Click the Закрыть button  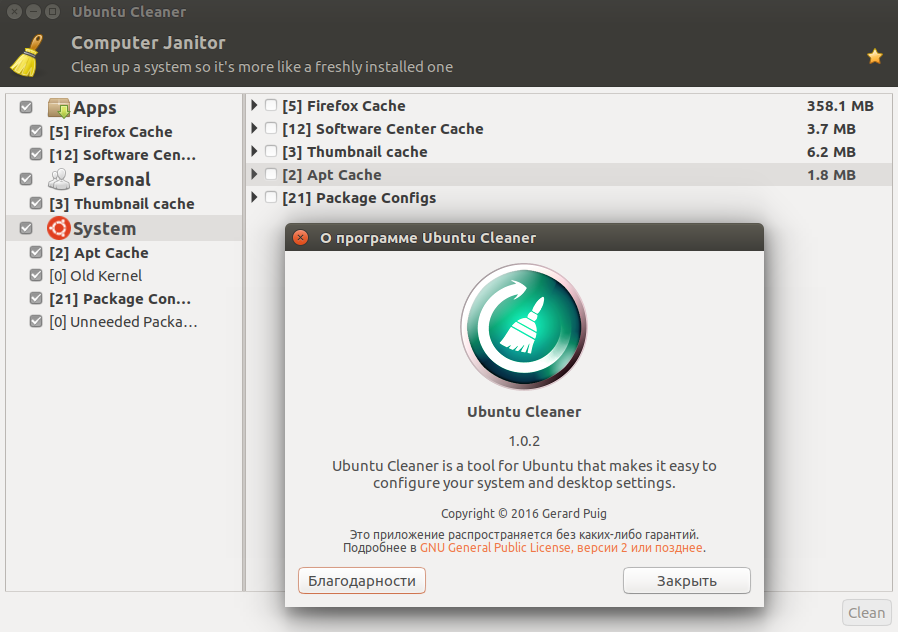click(x=687, y=580)
